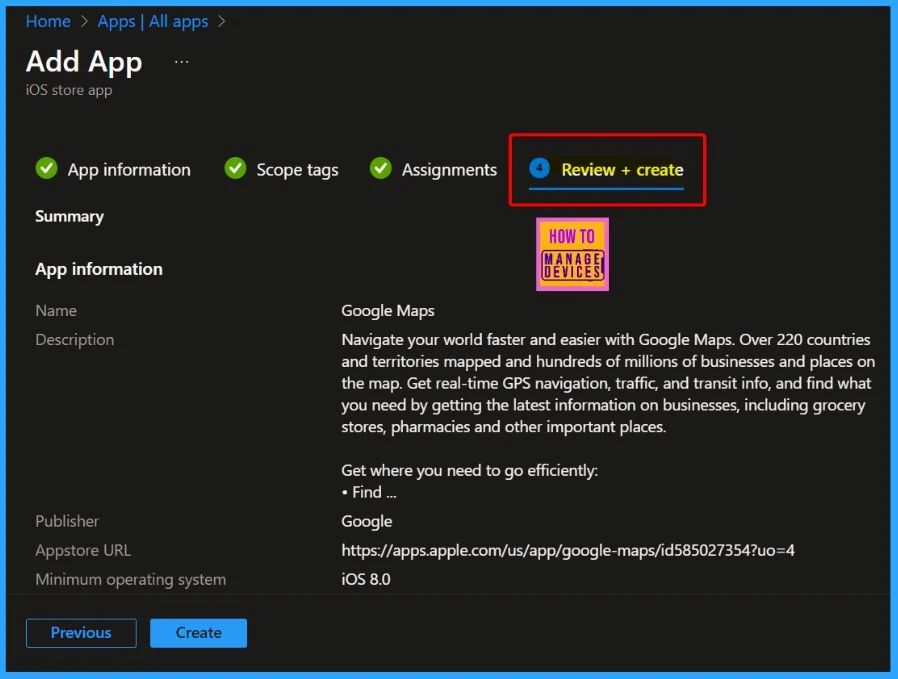This screenshot has height=679, width=898.
Task: Click the '• Find ...' line
Action: pyautogui.click(x=369, y=492)
